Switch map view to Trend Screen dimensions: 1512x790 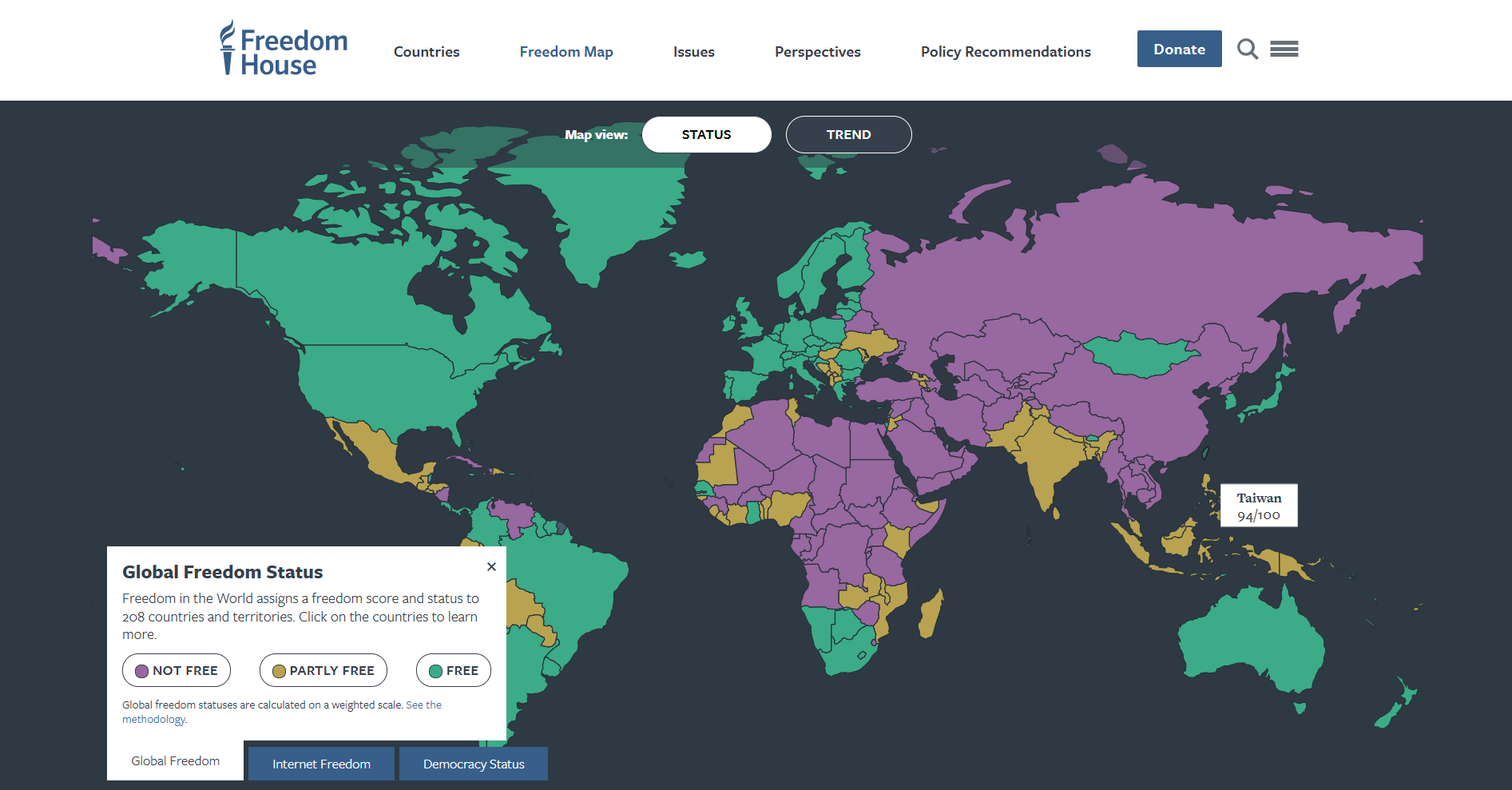coord(848,134)
